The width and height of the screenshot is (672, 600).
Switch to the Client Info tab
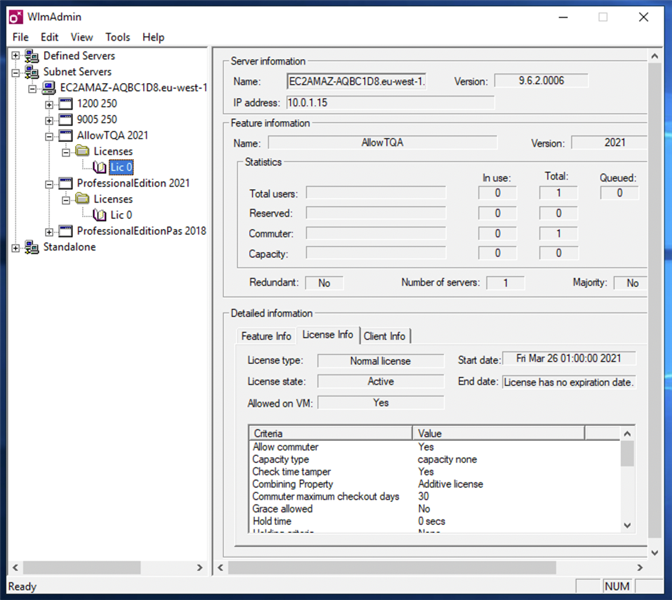click(384, 336)
